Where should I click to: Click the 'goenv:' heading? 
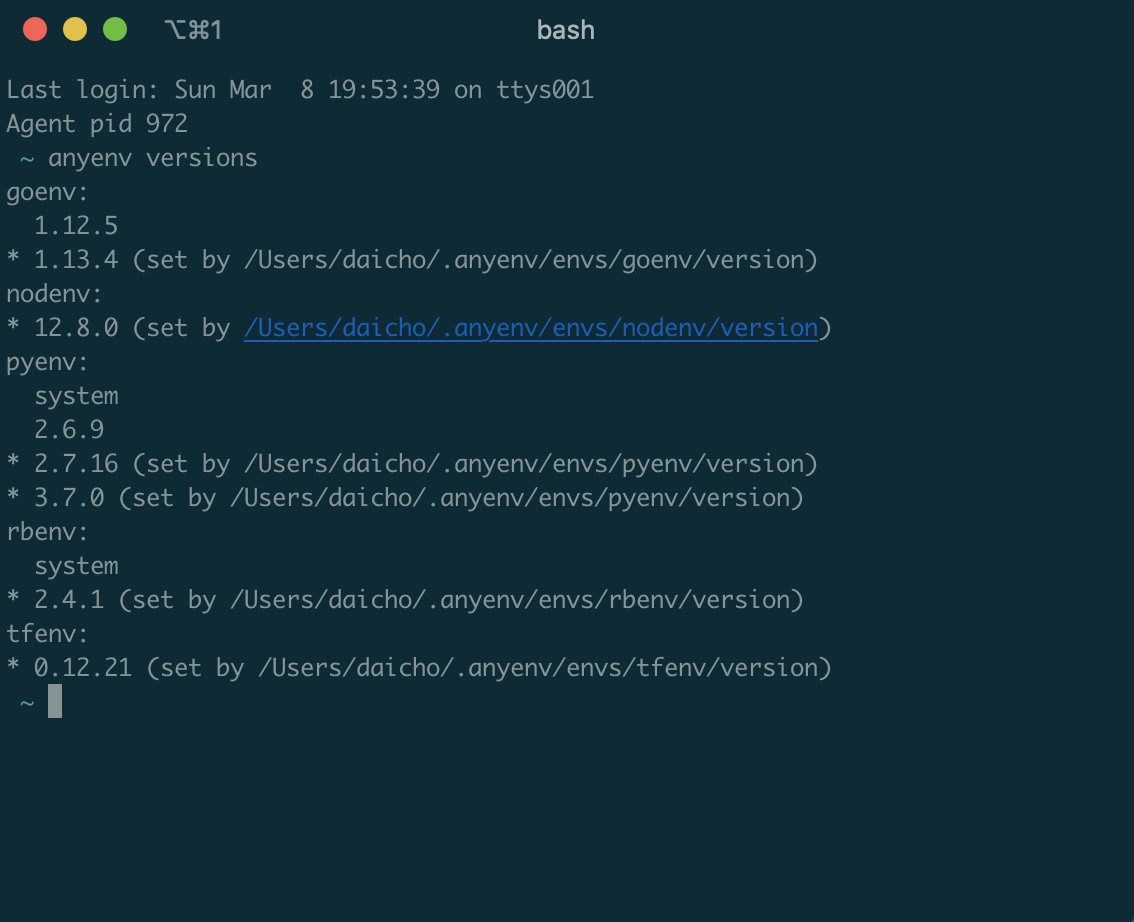[47, 192]
